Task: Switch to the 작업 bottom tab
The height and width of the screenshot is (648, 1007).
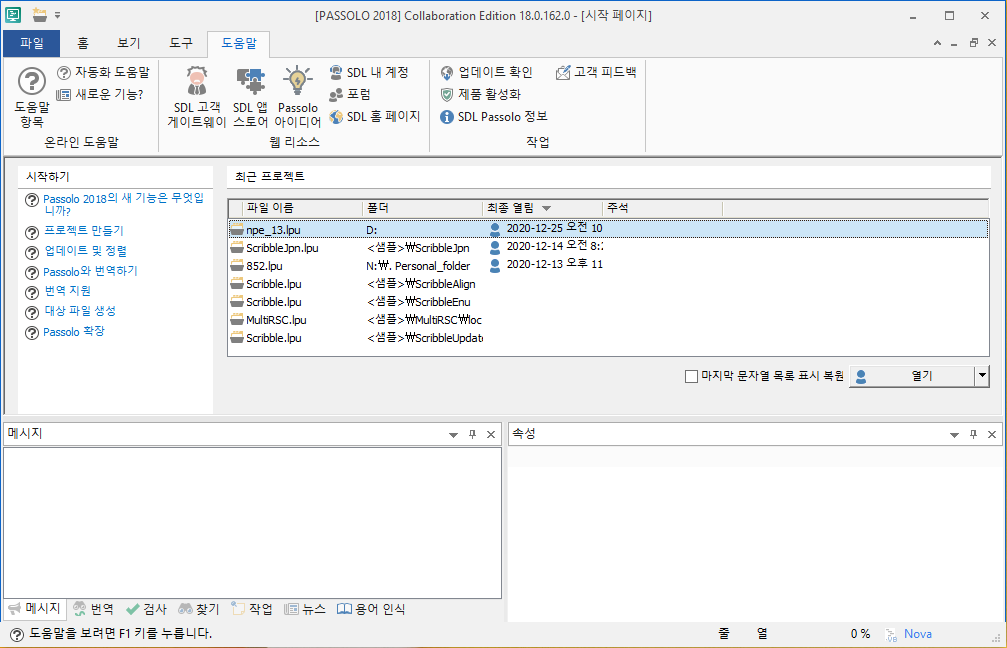Action: pos(252,609)
